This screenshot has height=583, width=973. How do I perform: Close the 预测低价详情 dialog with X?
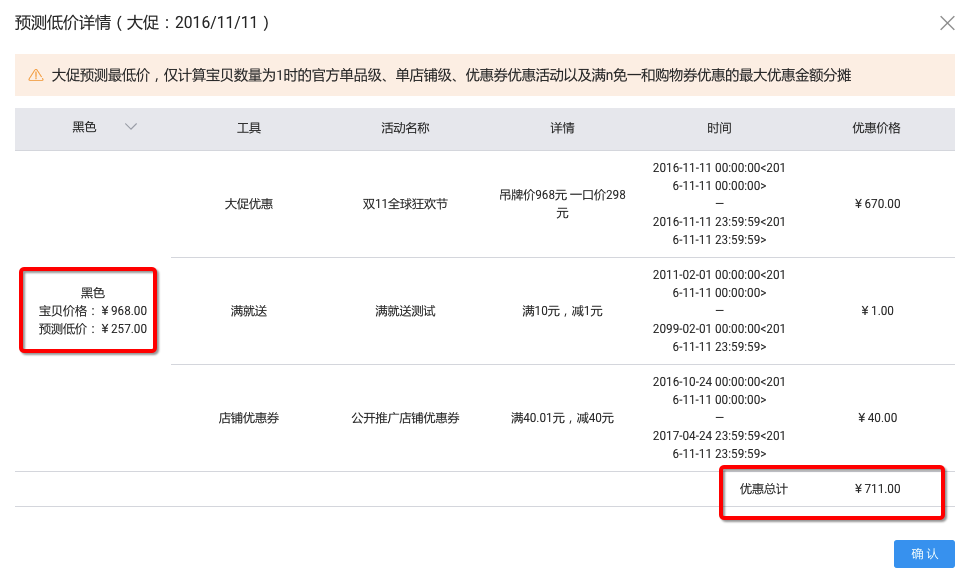(947, 24)
